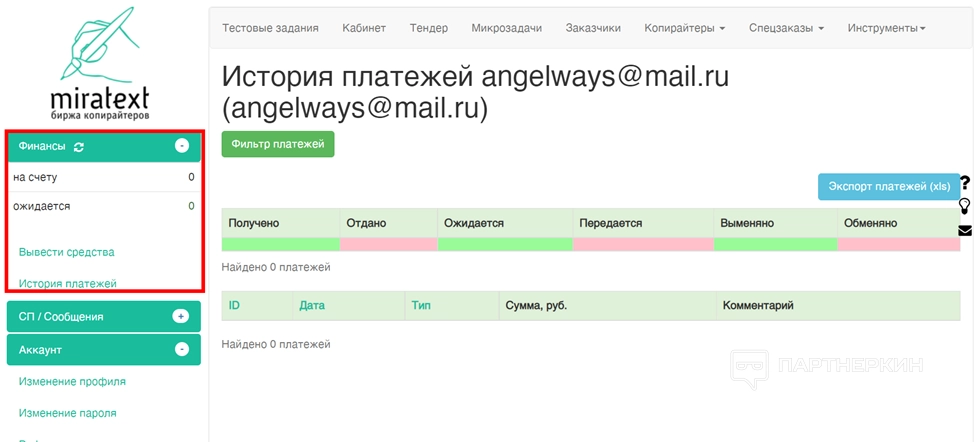Open the Вывести средства link
974x442 pixels.
click(66, 252)
